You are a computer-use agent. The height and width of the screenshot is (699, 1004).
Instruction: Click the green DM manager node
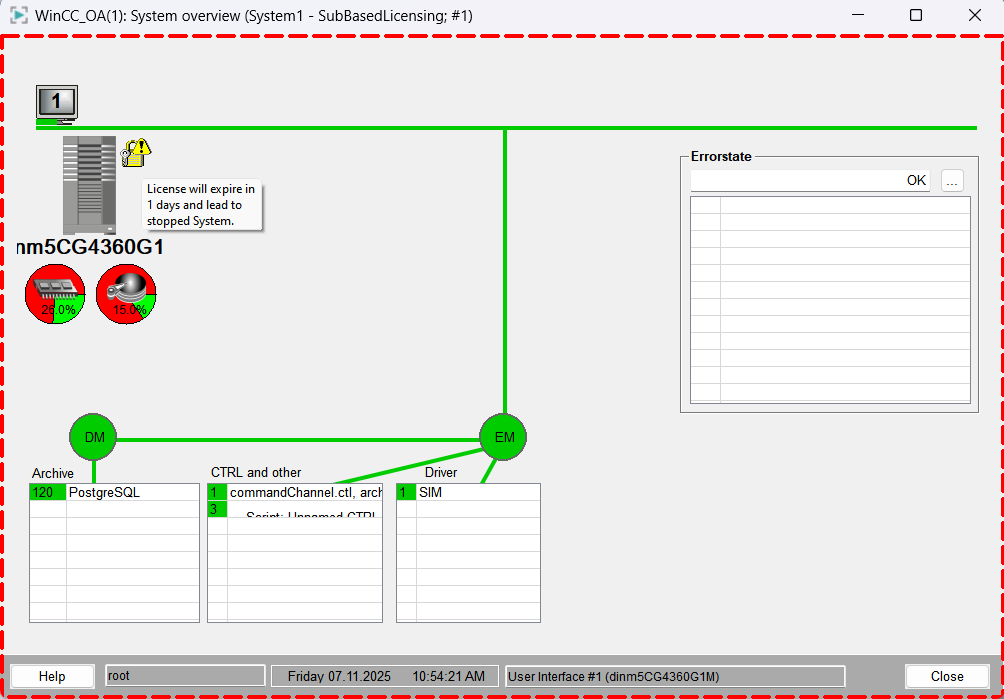pyautogui.click(x=93, y=437)
